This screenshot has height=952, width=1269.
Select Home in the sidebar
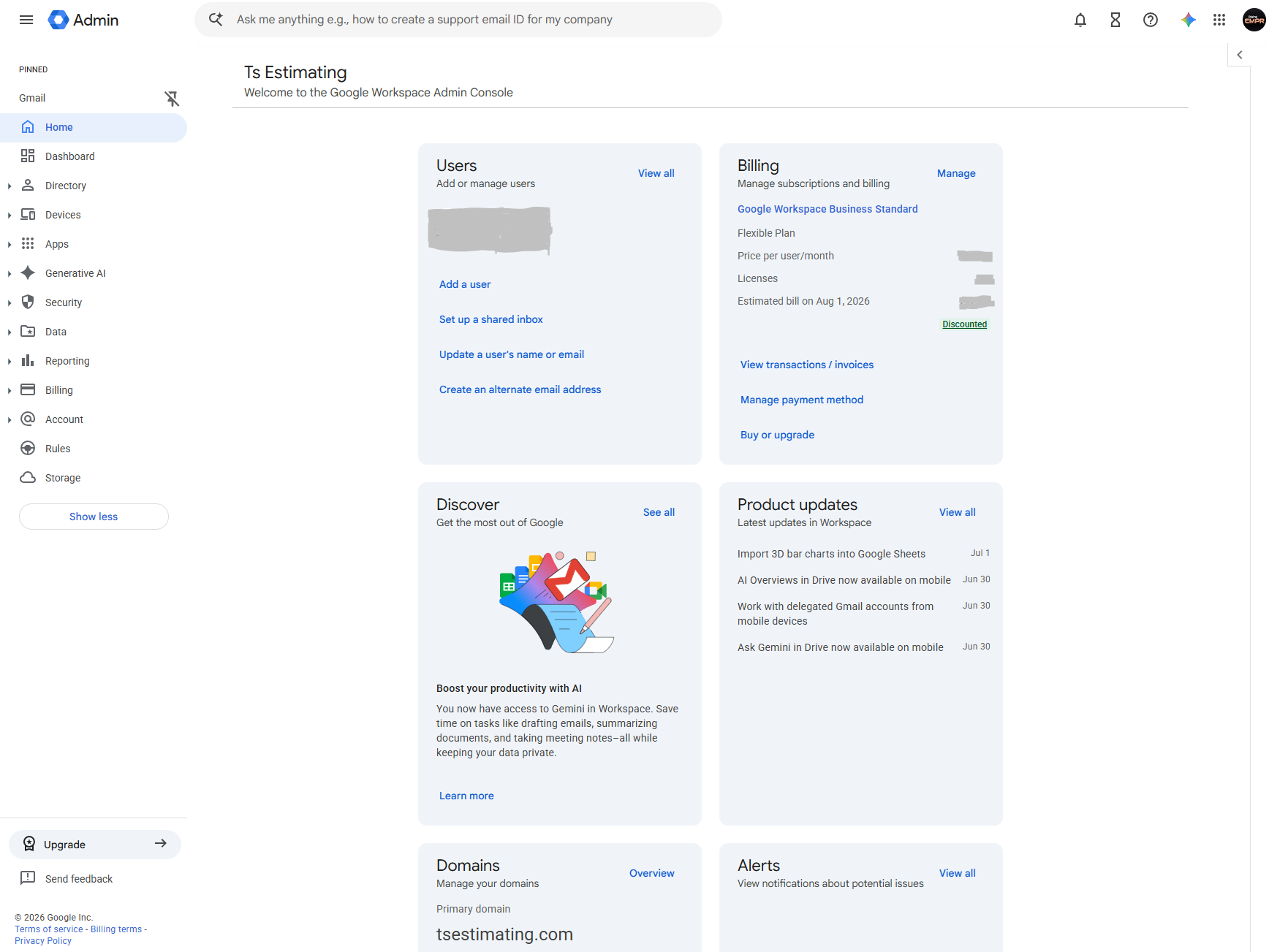point(94,127)
